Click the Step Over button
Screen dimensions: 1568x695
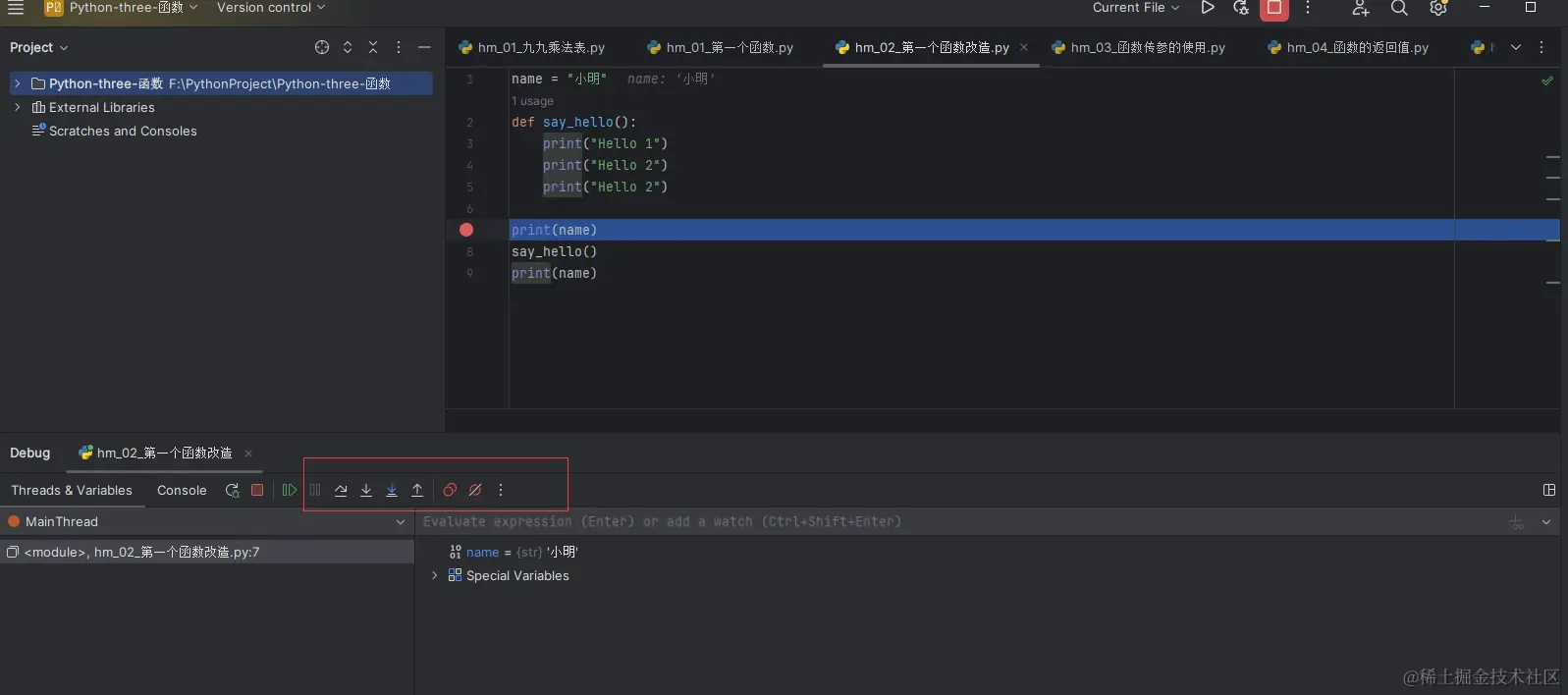tap(341, 490)
